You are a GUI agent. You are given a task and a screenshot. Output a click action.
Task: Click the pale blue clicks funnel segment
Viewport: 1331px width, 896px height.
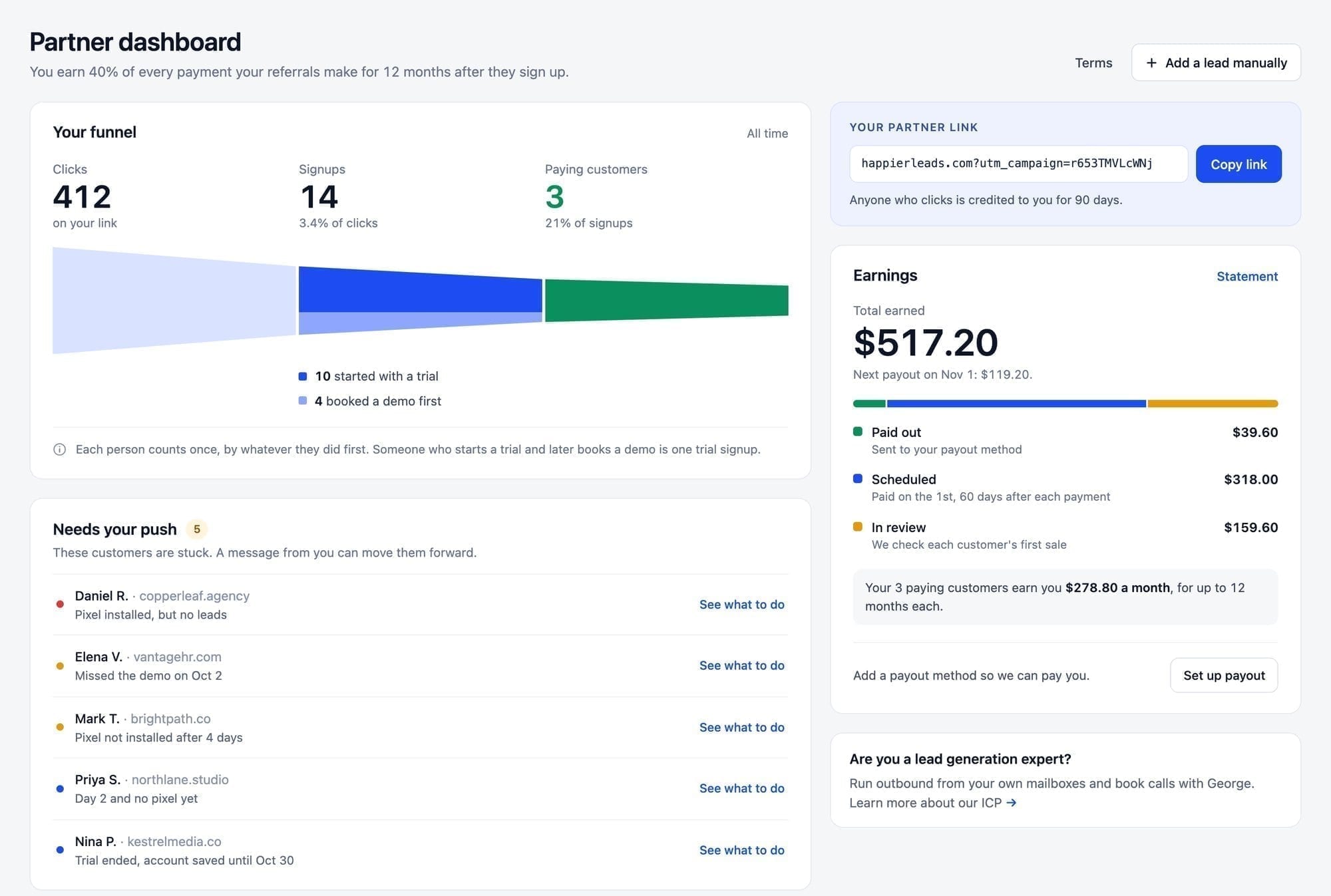pyautogui.click(x=174, y=300)
